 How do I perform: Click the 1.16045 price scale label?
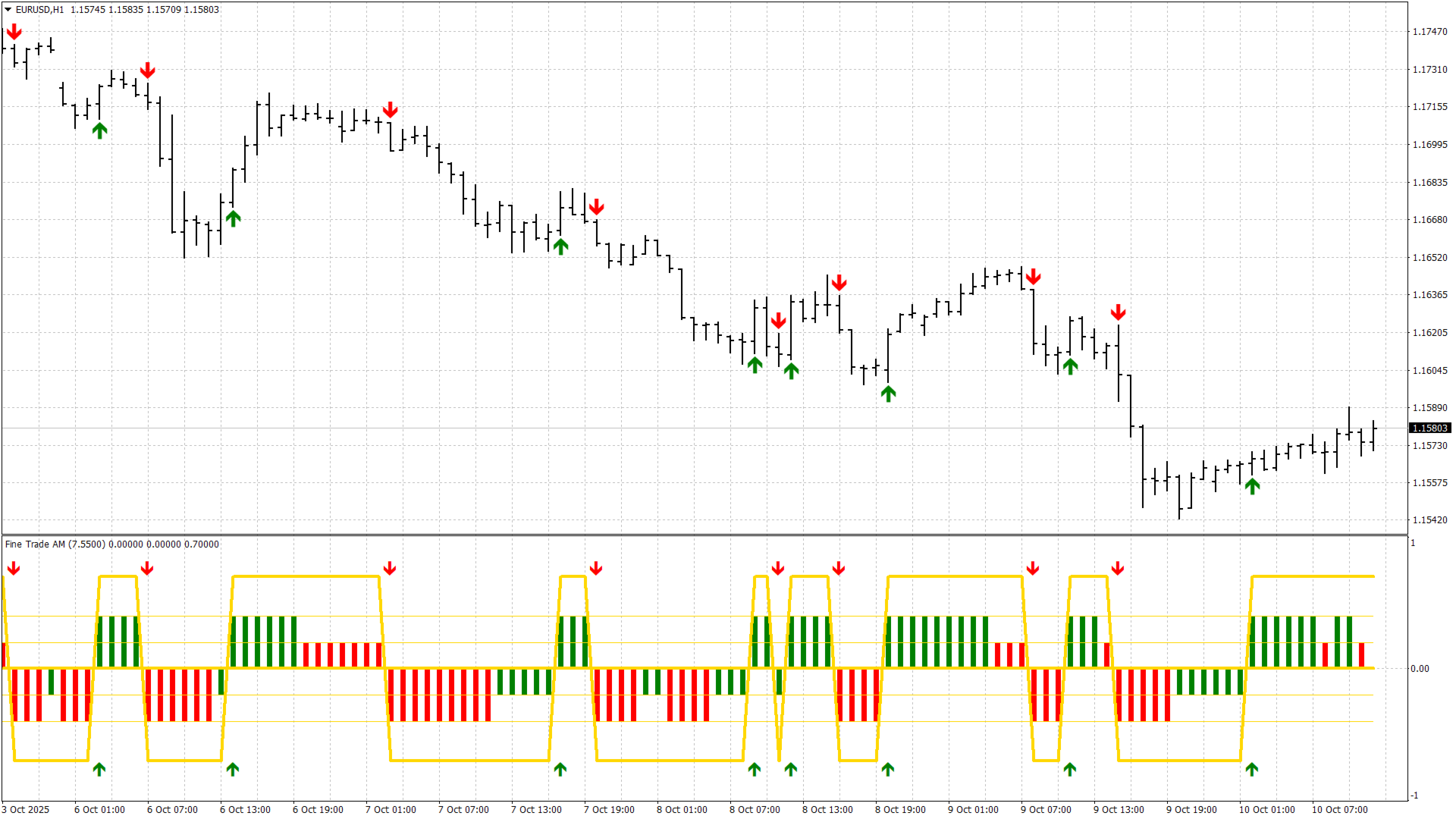click(x=1429, y=371)
